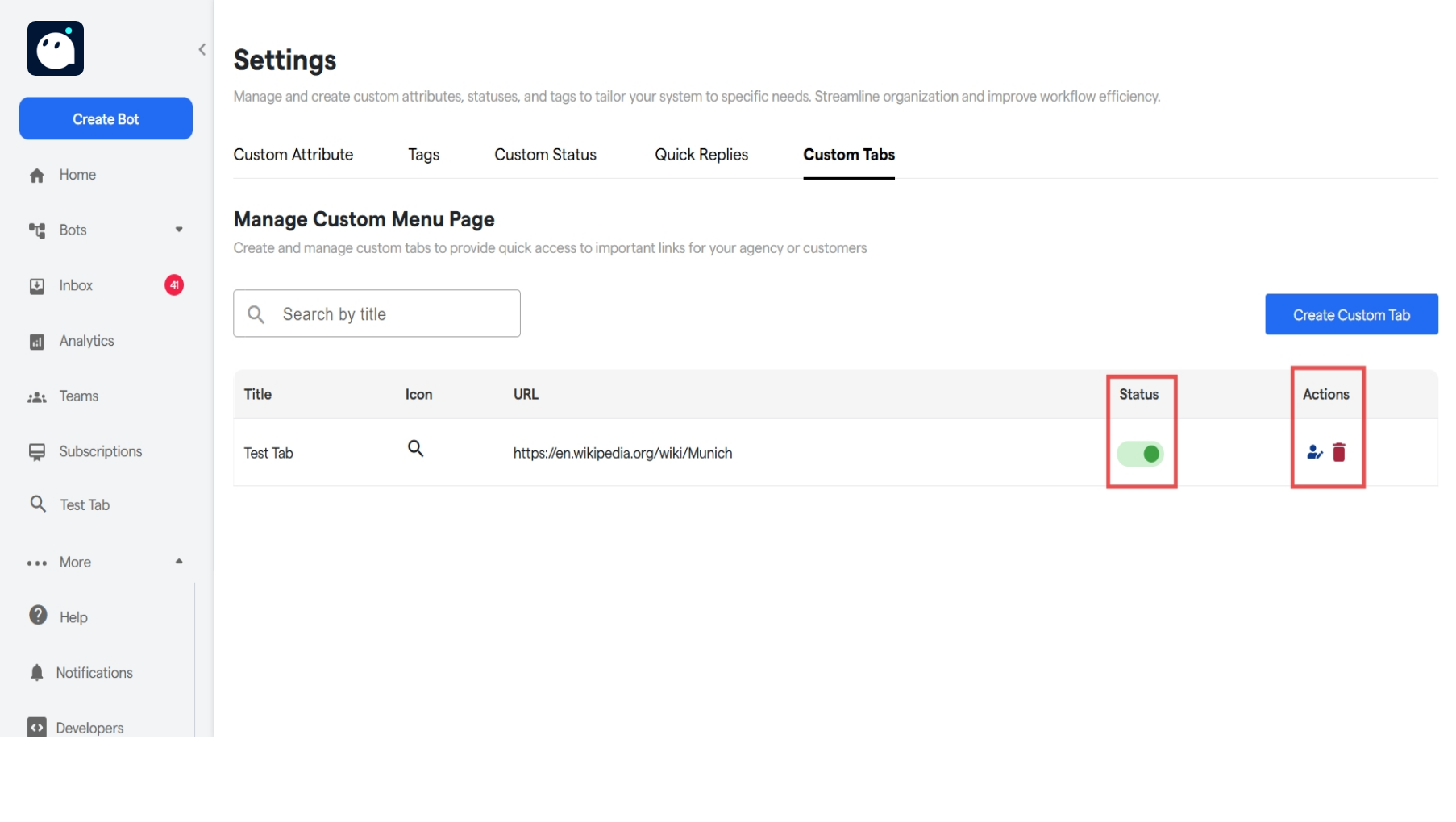The height and width of the screenshot is (822, 1456).
Task: Open the Home menu item
Action: pos(77,175)
